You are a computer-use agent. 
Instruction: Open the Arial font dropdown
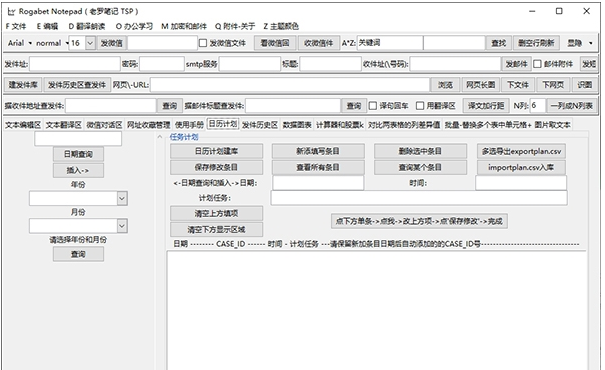[19, 43]
